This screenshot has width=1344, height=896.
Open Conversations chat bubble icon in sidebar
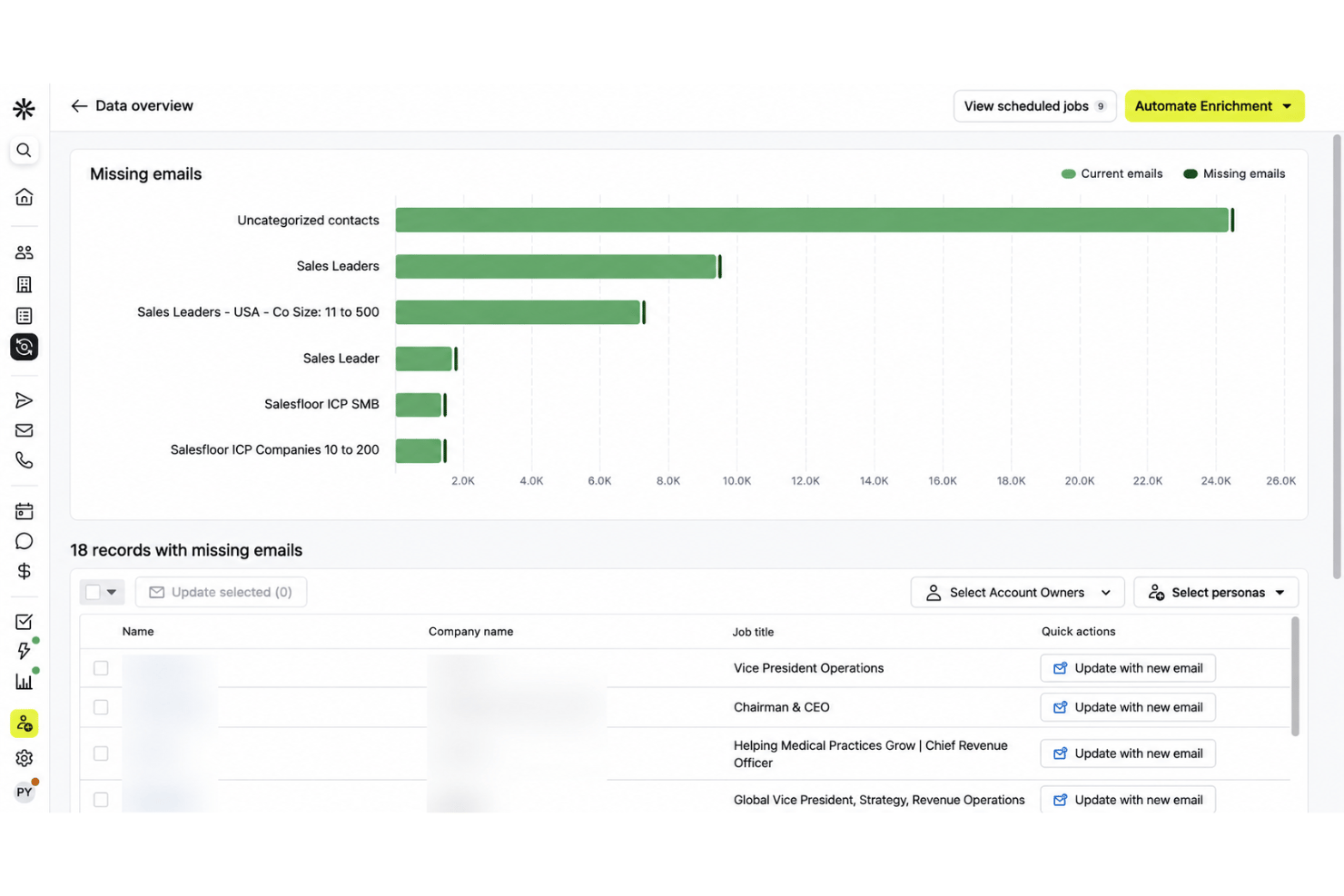coord(24,541)
